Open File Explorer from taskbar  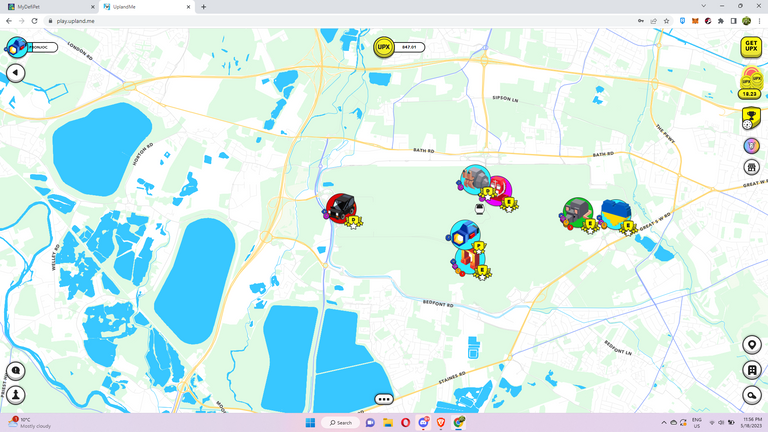point(387,422)
